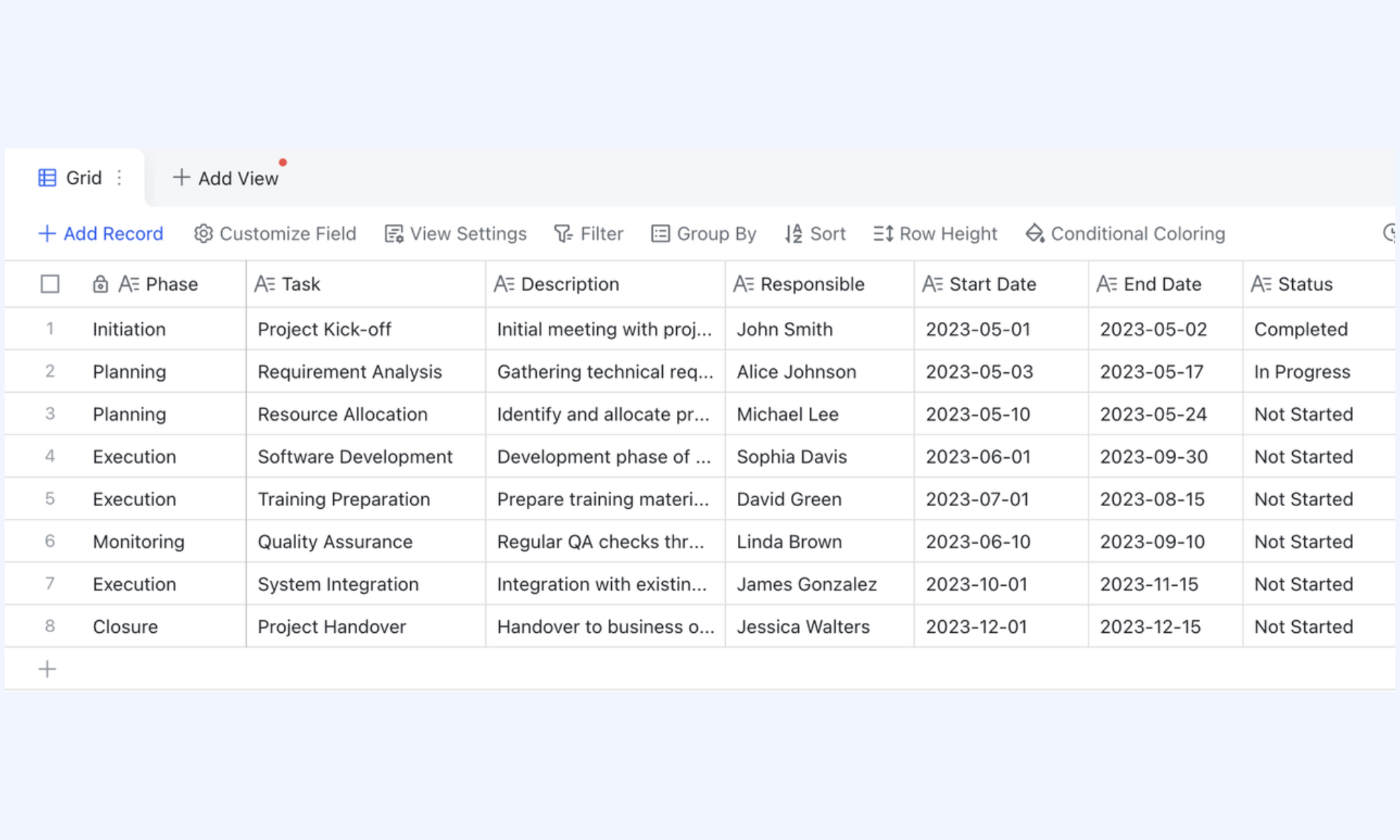Click the Description column header

pos(605,284)
